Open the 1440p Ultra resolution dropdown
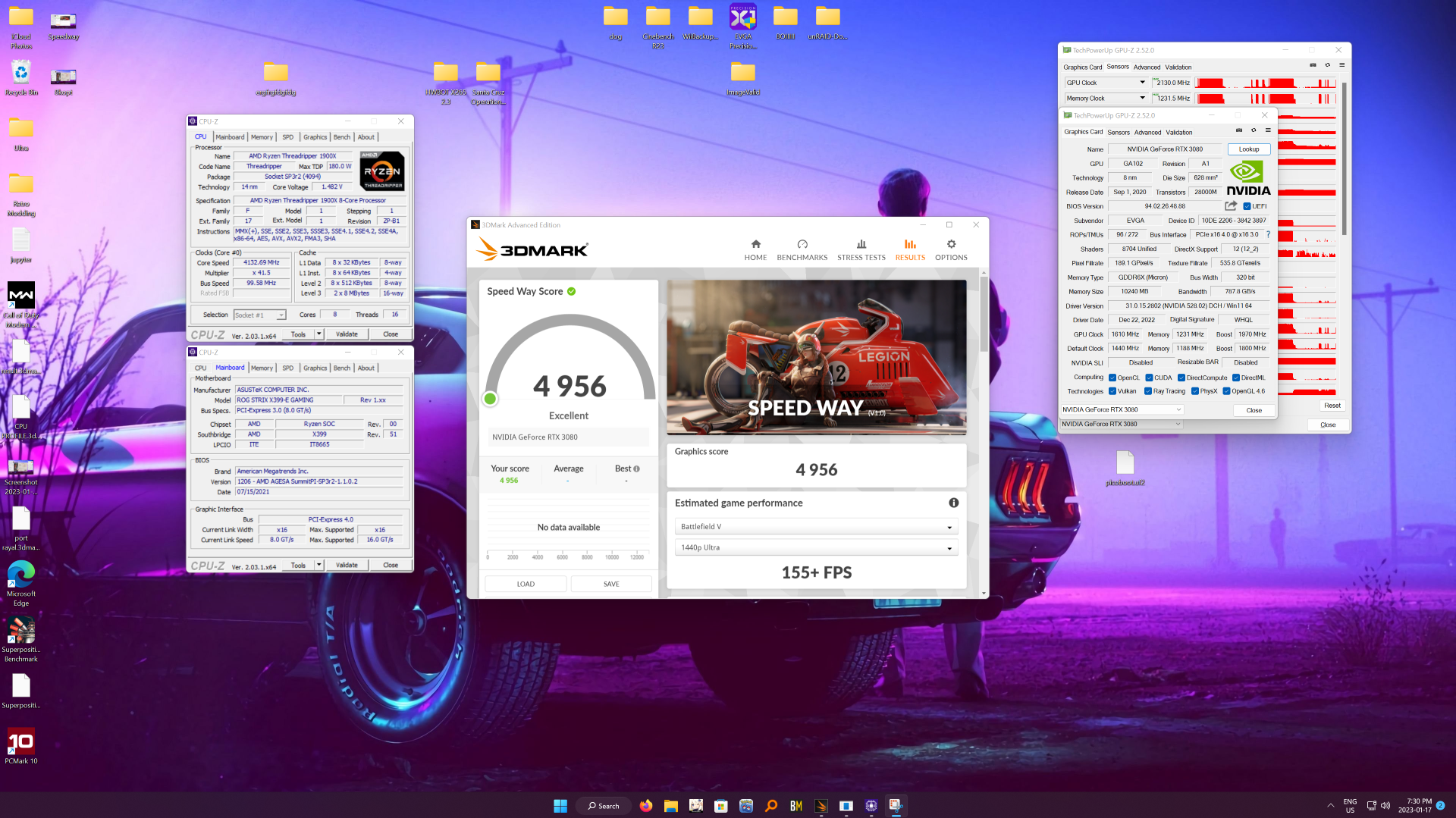1456x818 pixels. click(816, 547)
